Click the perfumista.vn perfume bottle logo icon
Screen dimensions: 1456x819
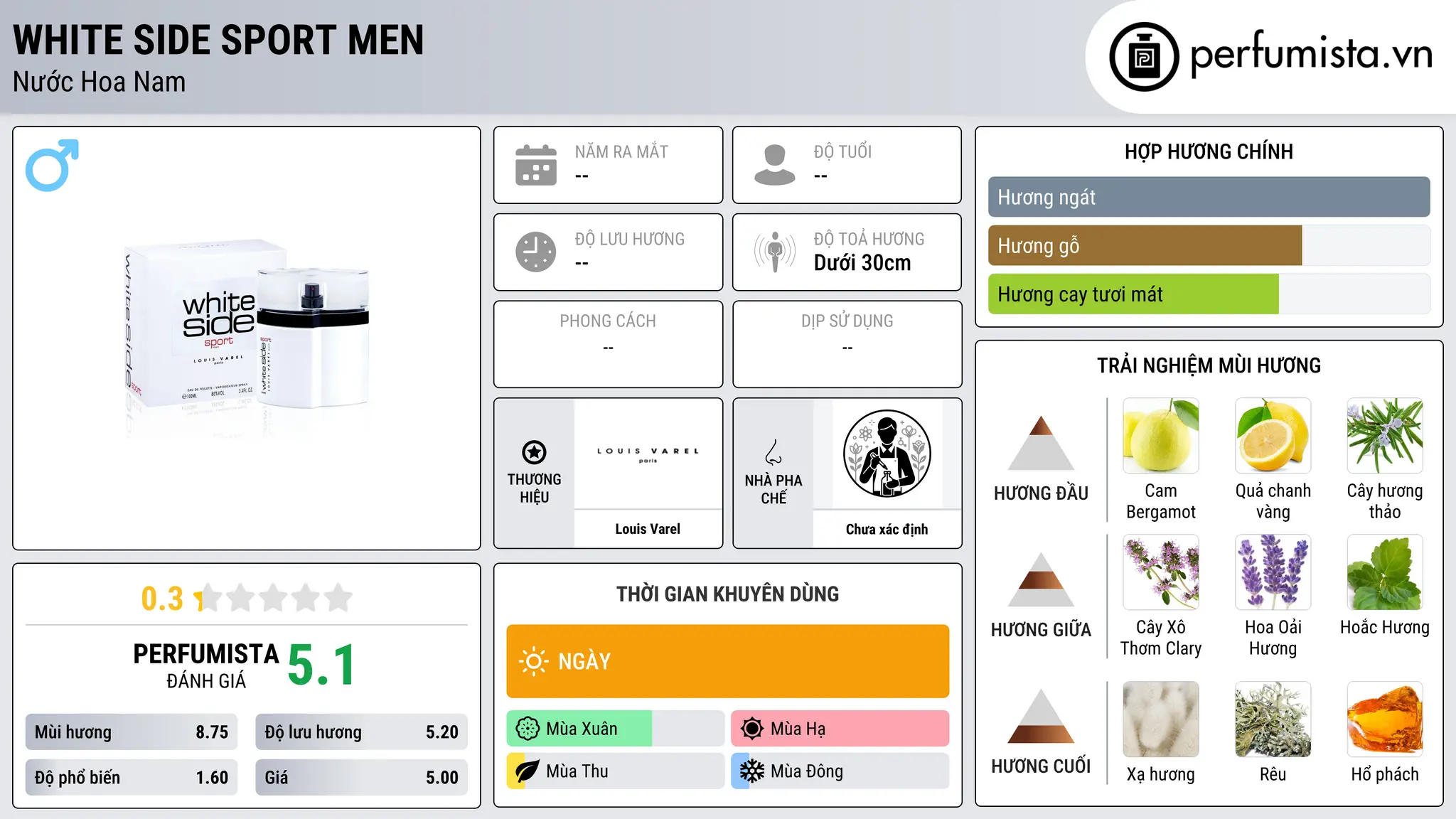tap(1144, 57)
